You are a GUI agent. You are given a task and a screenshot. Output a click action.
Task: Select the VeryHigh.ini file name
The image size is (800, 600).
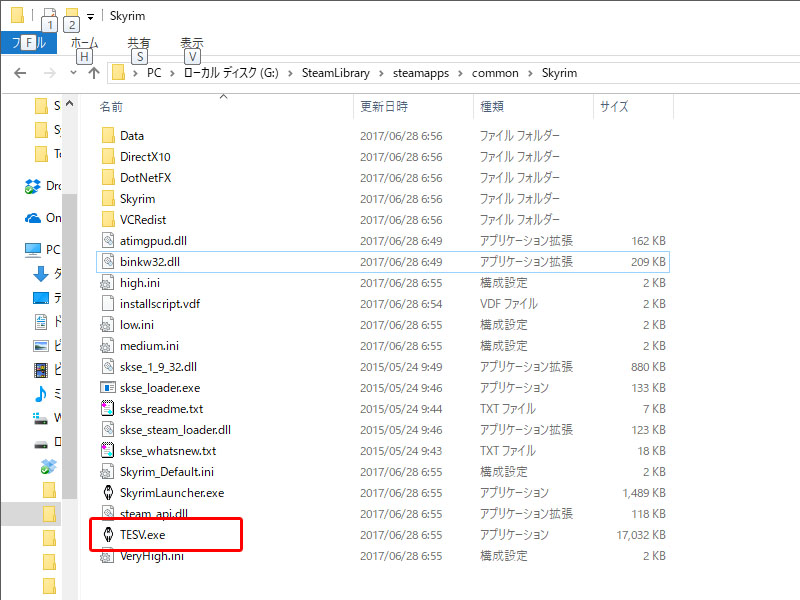click(x=152, y=556)
